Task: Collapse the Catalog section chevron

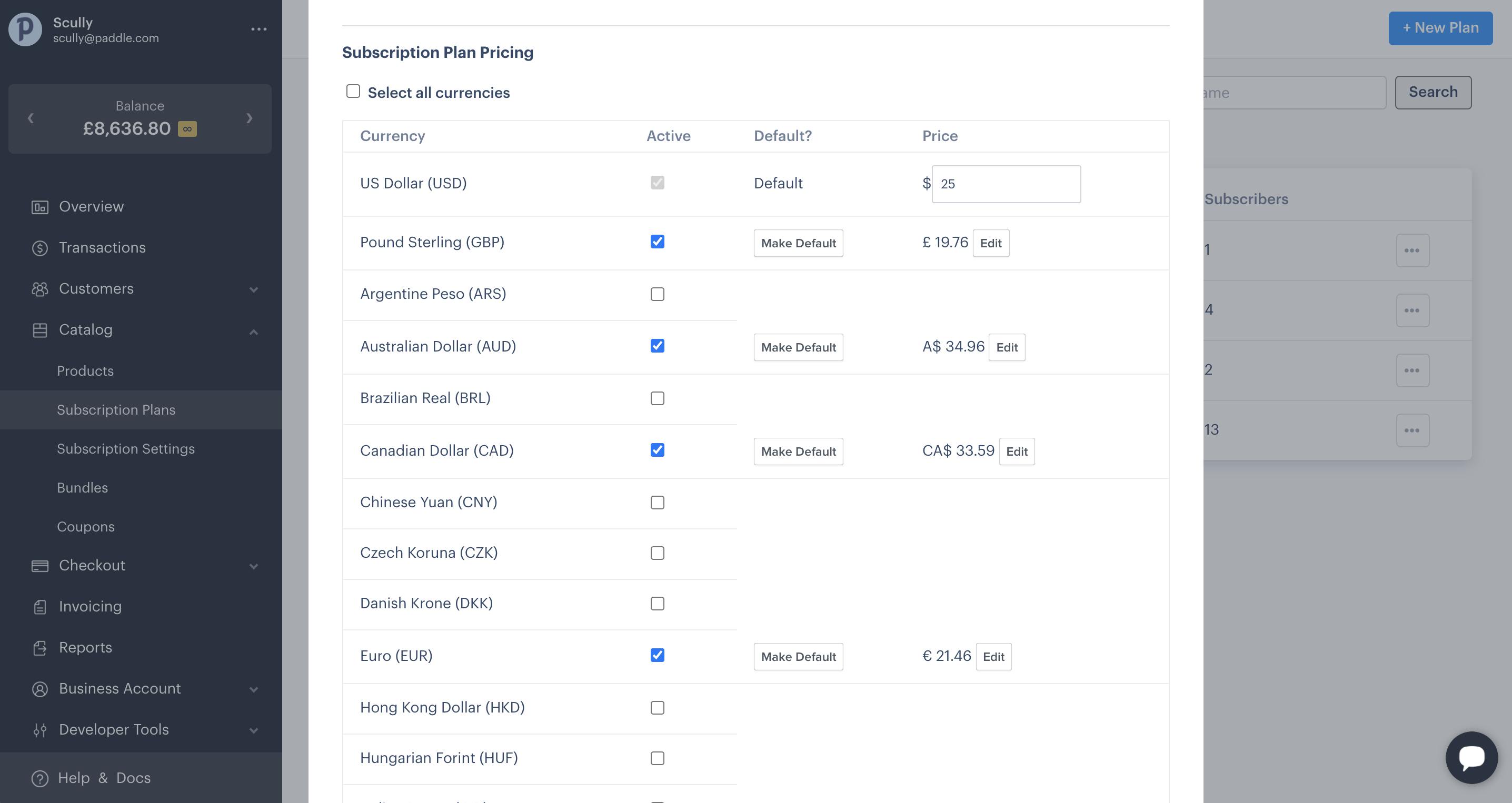Action: tap(254, 332)
